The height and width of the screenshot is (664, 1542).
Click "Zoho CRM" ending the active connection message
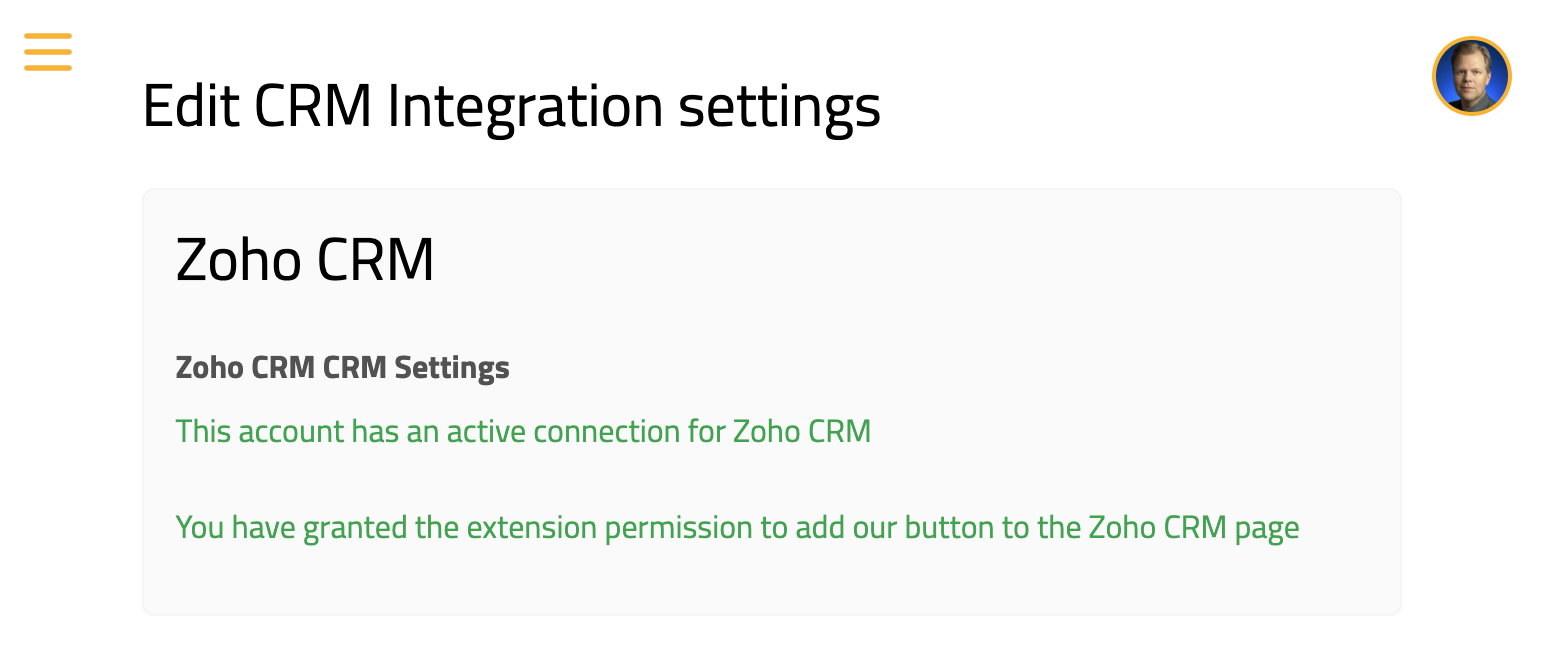[802, 431]
